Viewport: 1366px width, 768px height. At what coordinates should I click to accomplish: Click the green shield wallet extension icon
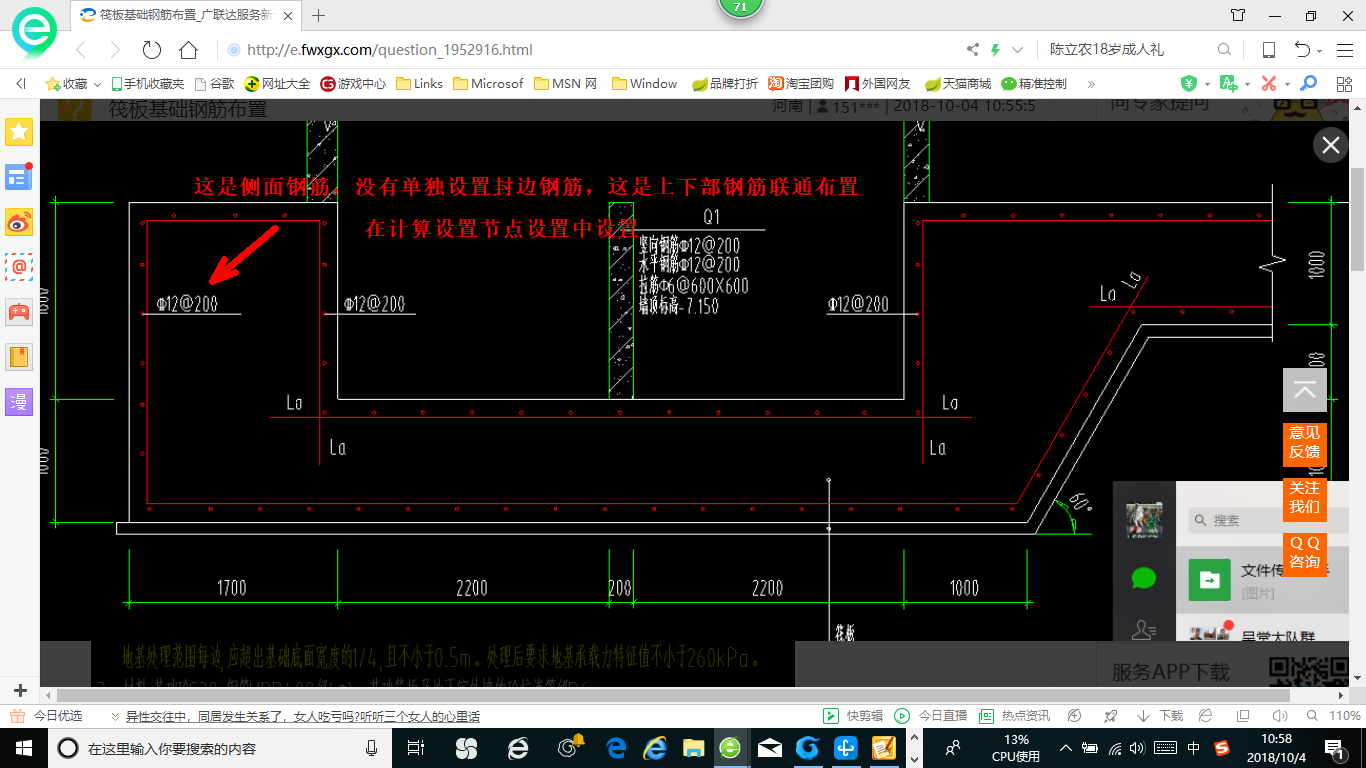[x=1189, y=84]
